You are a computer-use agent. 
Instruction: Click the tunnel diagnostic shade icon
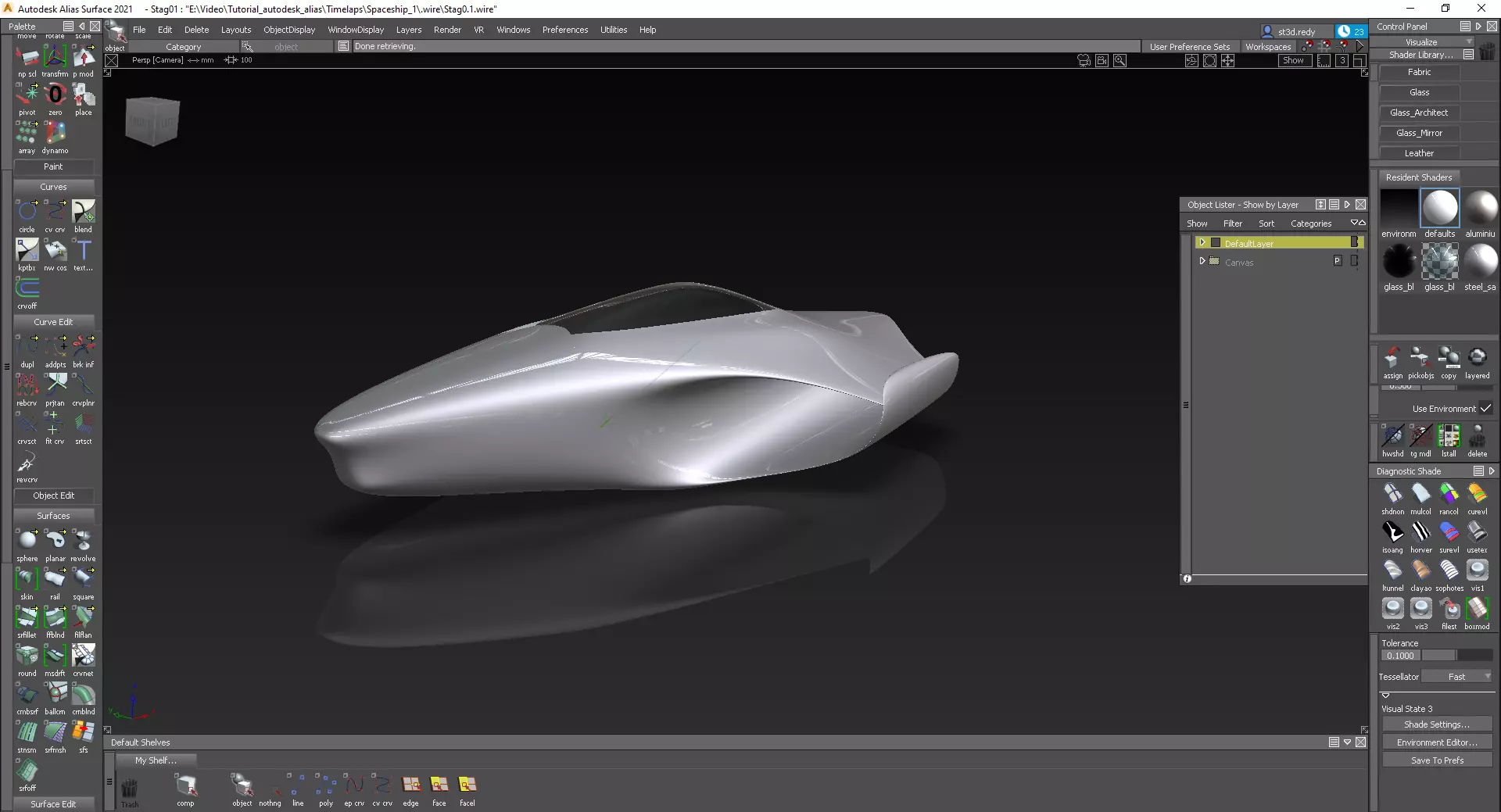[x=1392, y=571]
